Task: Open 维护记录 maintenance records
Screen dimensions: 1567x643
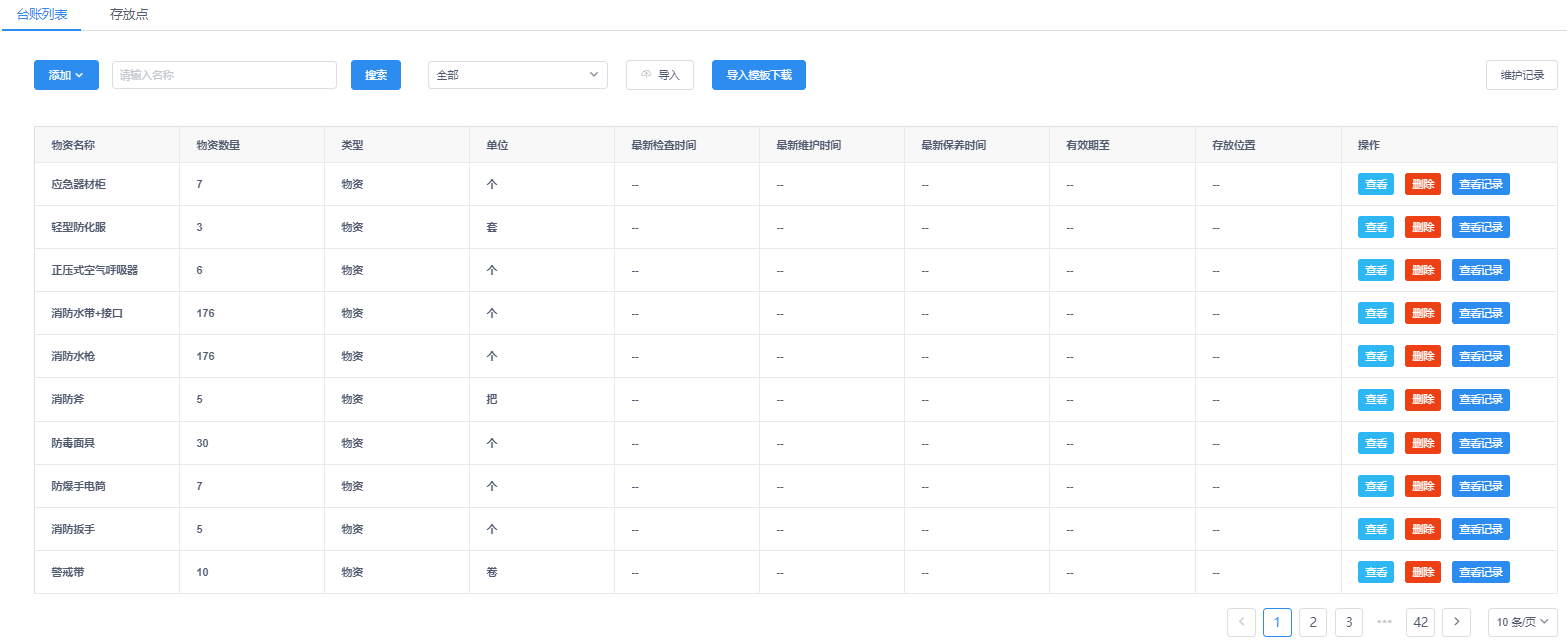Action: click(x=1521, y=75)
